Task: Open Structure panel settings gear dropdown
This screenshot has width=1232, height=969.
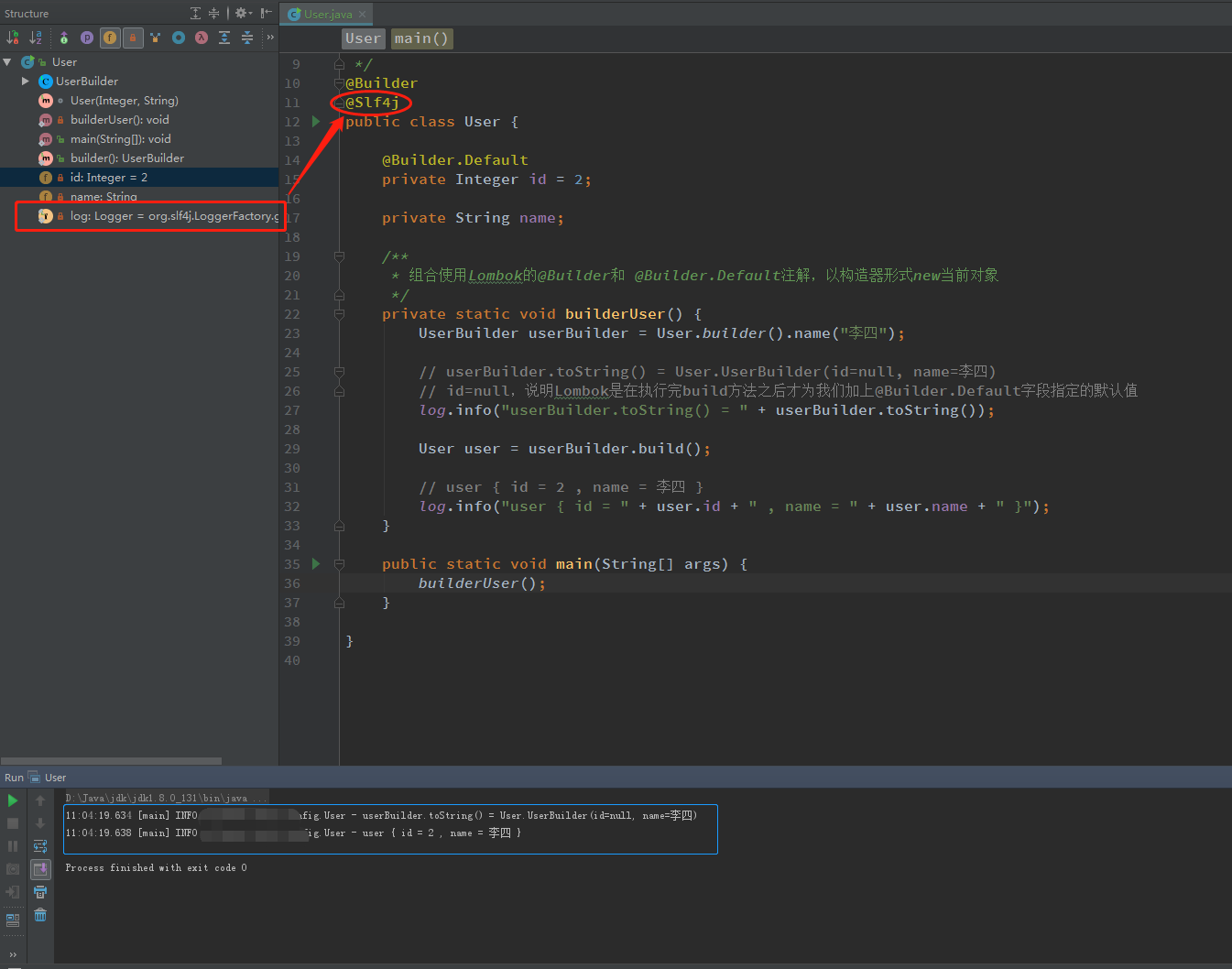Action: (x=243, y=13)
